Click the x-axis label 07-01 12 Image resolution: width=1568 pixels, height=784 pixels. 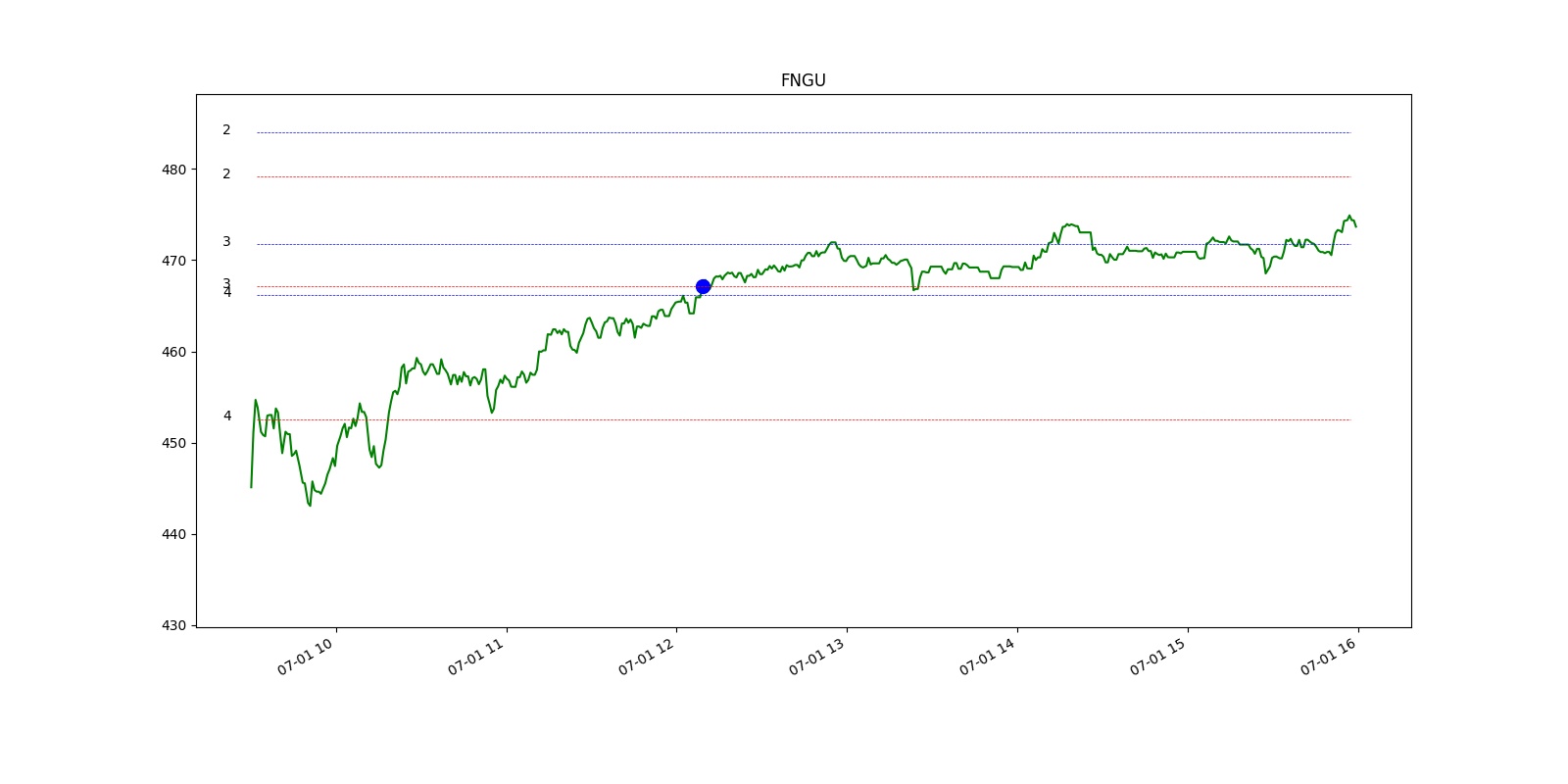[647, 657]
